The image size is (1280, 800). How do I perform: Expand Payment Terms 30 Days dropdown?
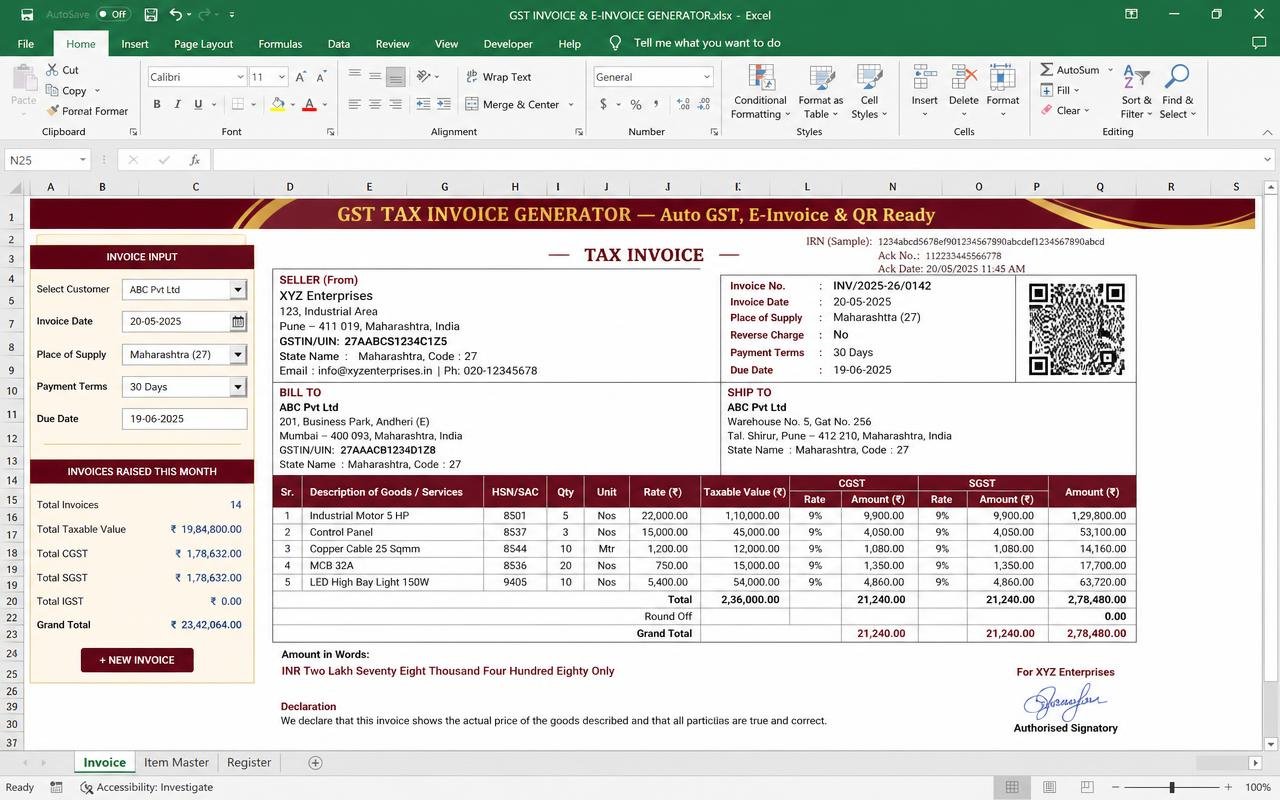[x=238, y=387]
